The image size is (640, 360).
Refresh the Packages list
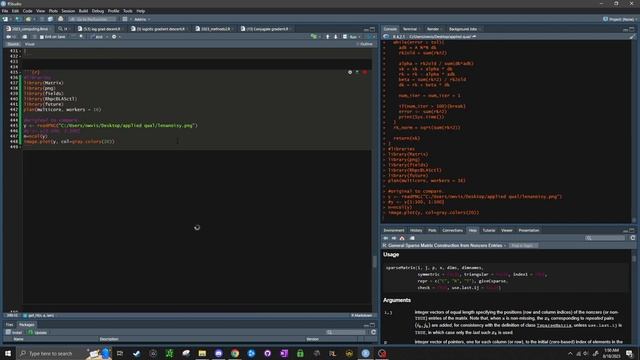(373, 332)
